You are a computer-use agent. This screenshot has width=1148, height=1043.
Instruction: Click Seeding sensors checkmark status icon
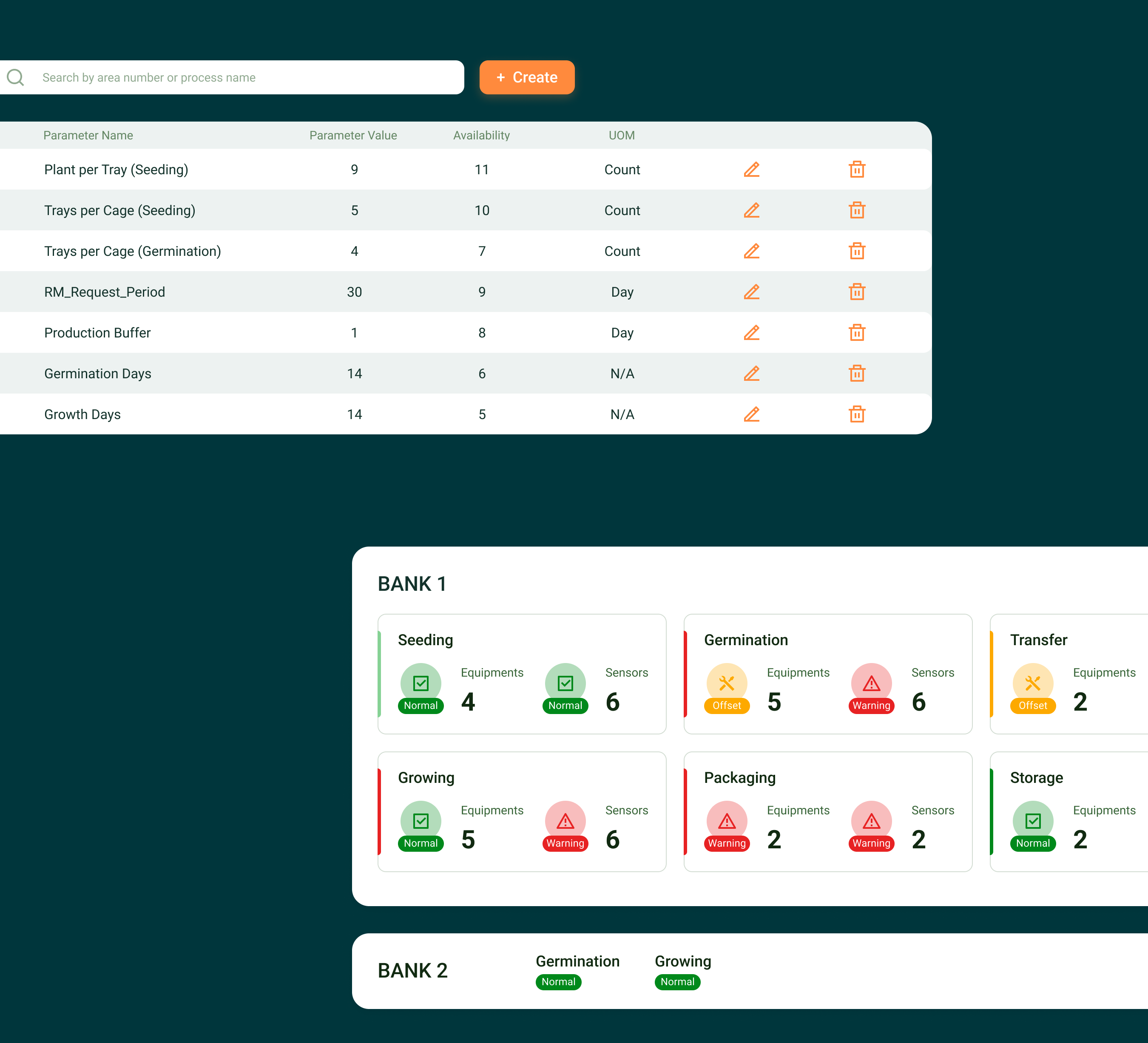pyautogui.click(x=565, y=683)
